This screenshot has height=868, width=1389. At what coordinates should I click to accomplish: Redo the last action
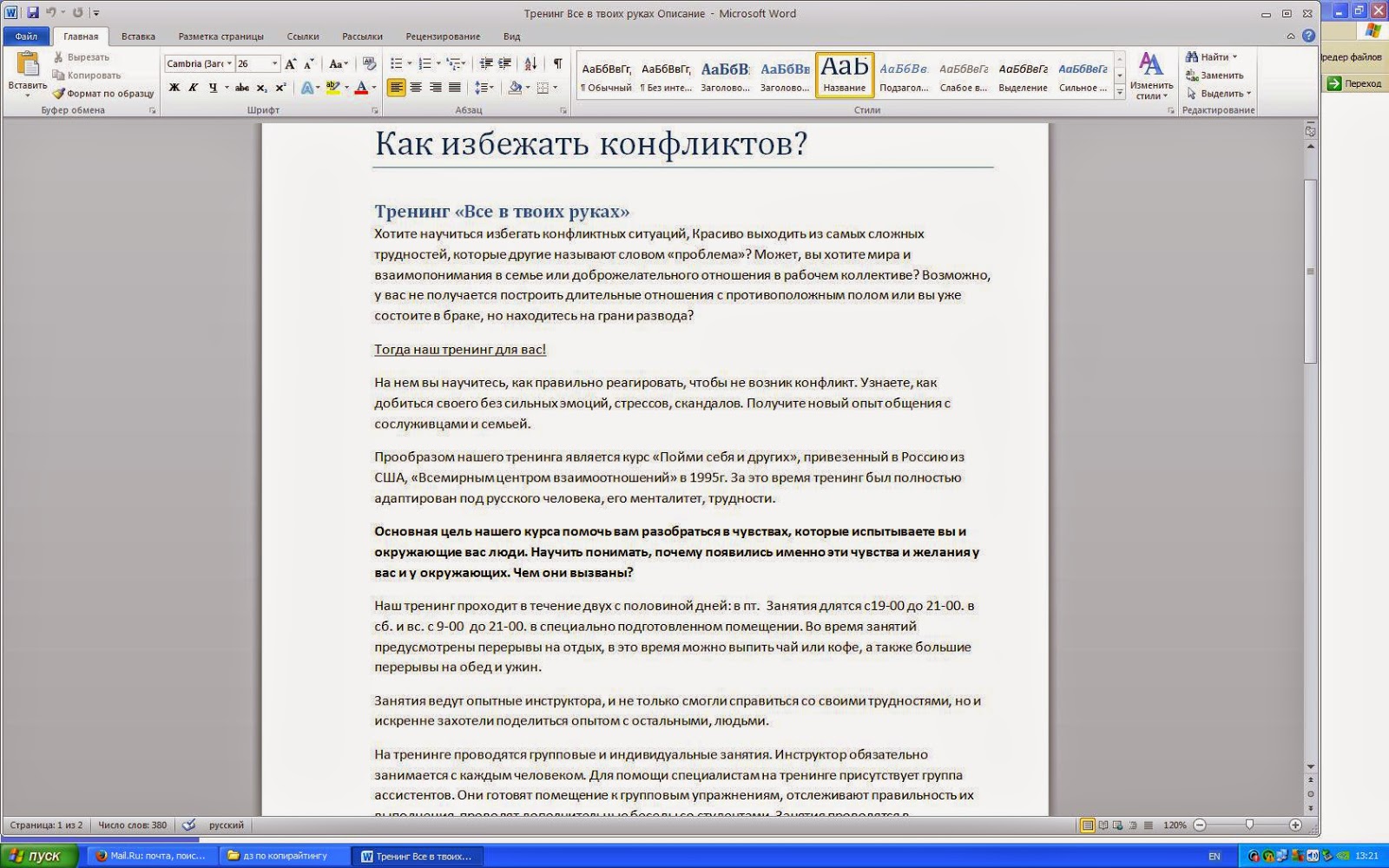point(77,13)
